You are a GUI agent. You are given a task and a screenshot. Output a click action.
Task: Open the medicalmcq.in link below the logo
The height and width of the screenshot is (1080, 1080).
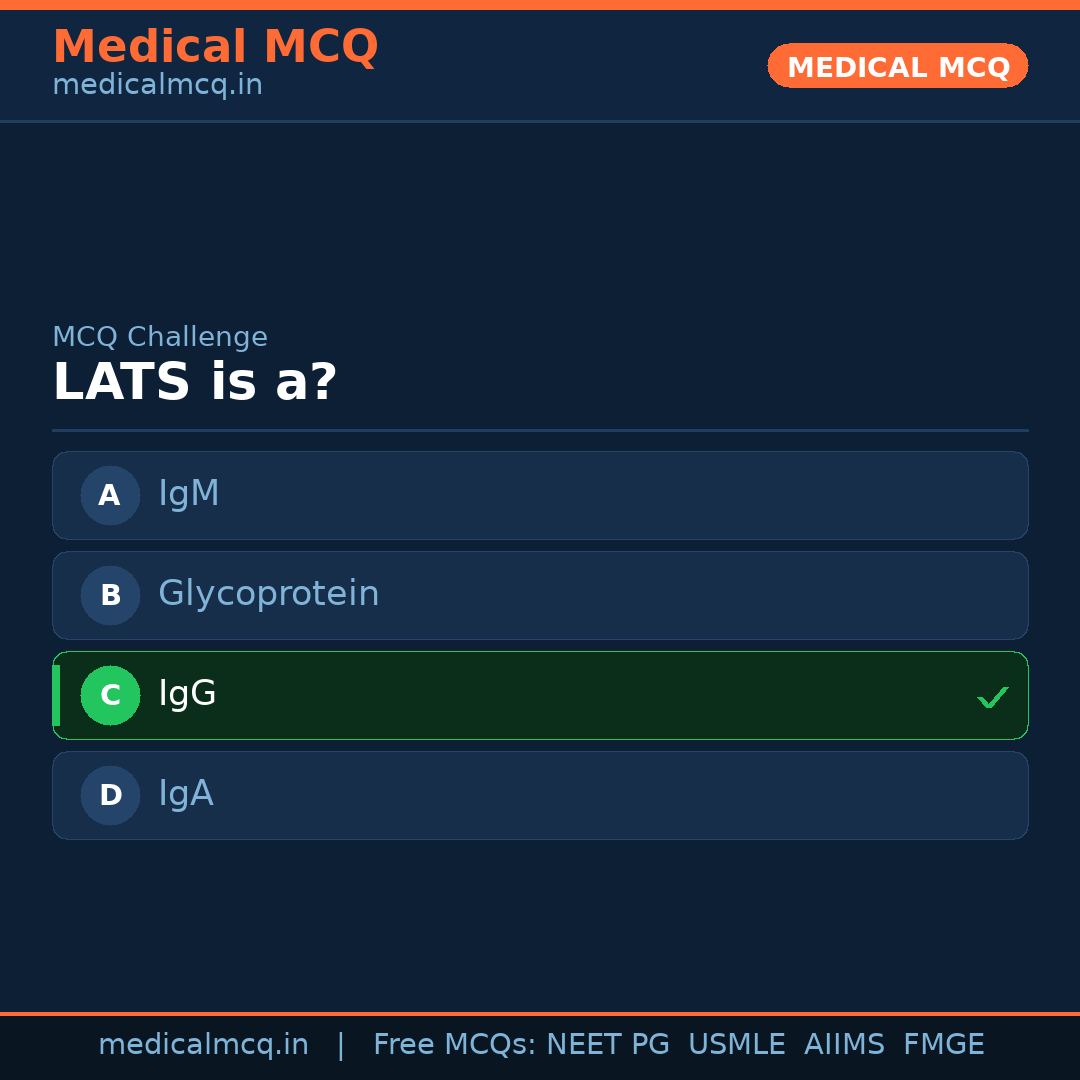coord(157,84)
